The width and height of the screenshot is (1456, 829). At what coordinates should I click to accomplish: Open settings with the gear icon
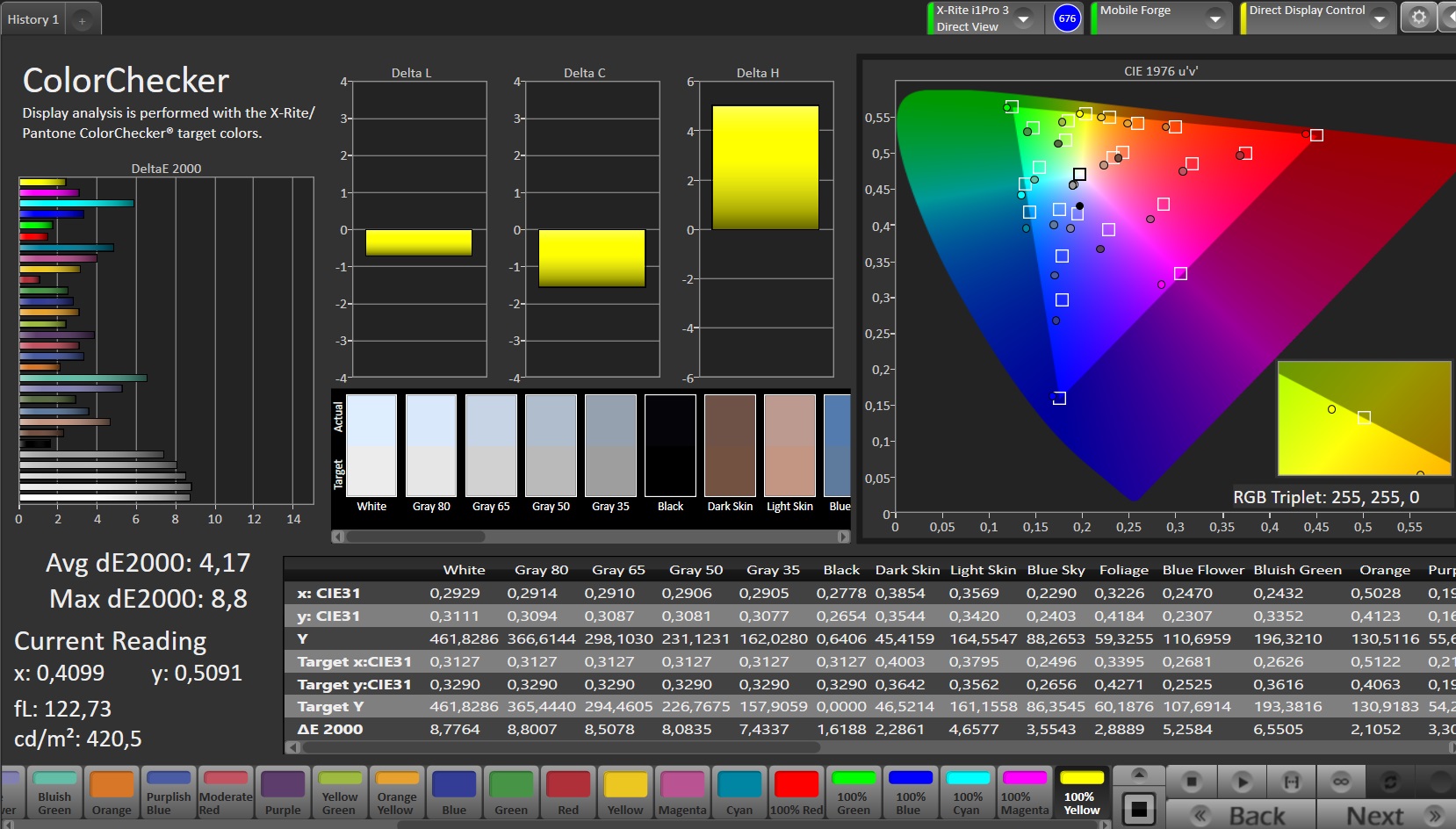click(x=1418, y=18)
